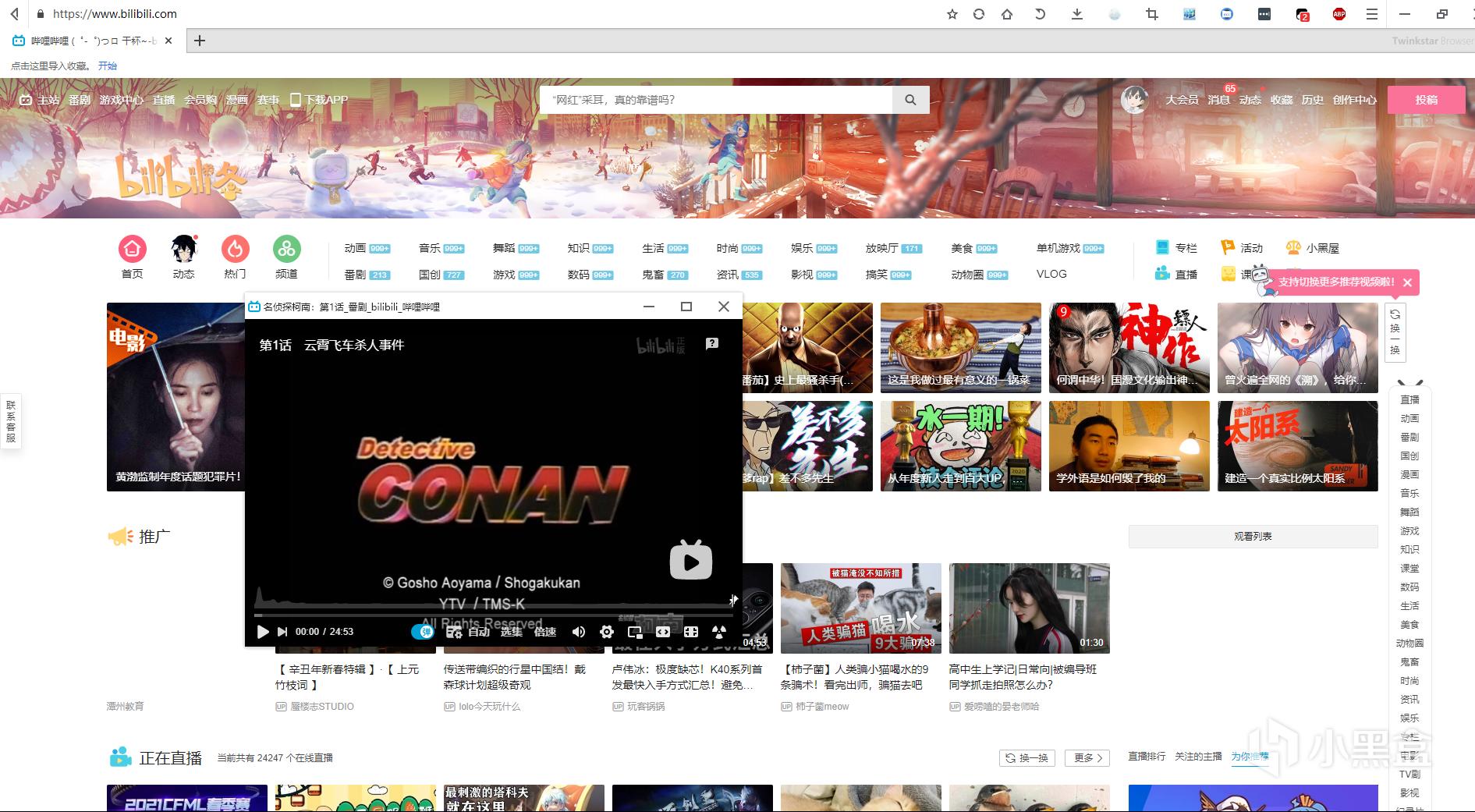1475x812 pixels.
Task: Close the 哔哩哔哩 browser tab
Action: point(168,41)
